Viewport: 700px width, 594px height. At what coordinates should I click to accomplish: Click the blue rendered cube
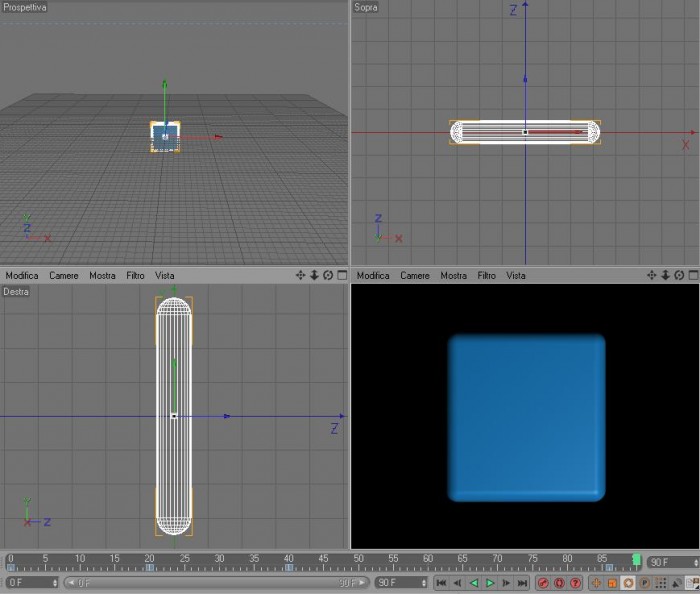[x=526, y=418]
